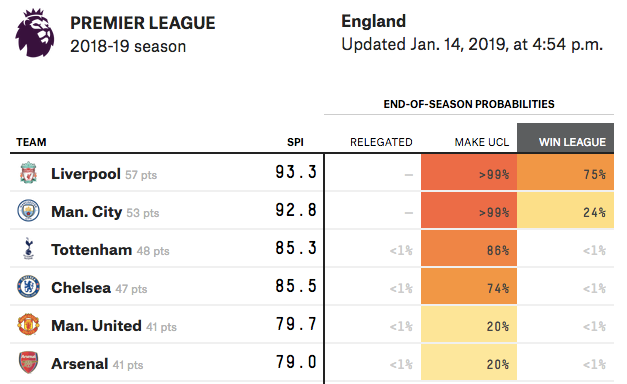Open the Arsenal team name link
This screenshot has height=384, width=627.
[80, 364]
